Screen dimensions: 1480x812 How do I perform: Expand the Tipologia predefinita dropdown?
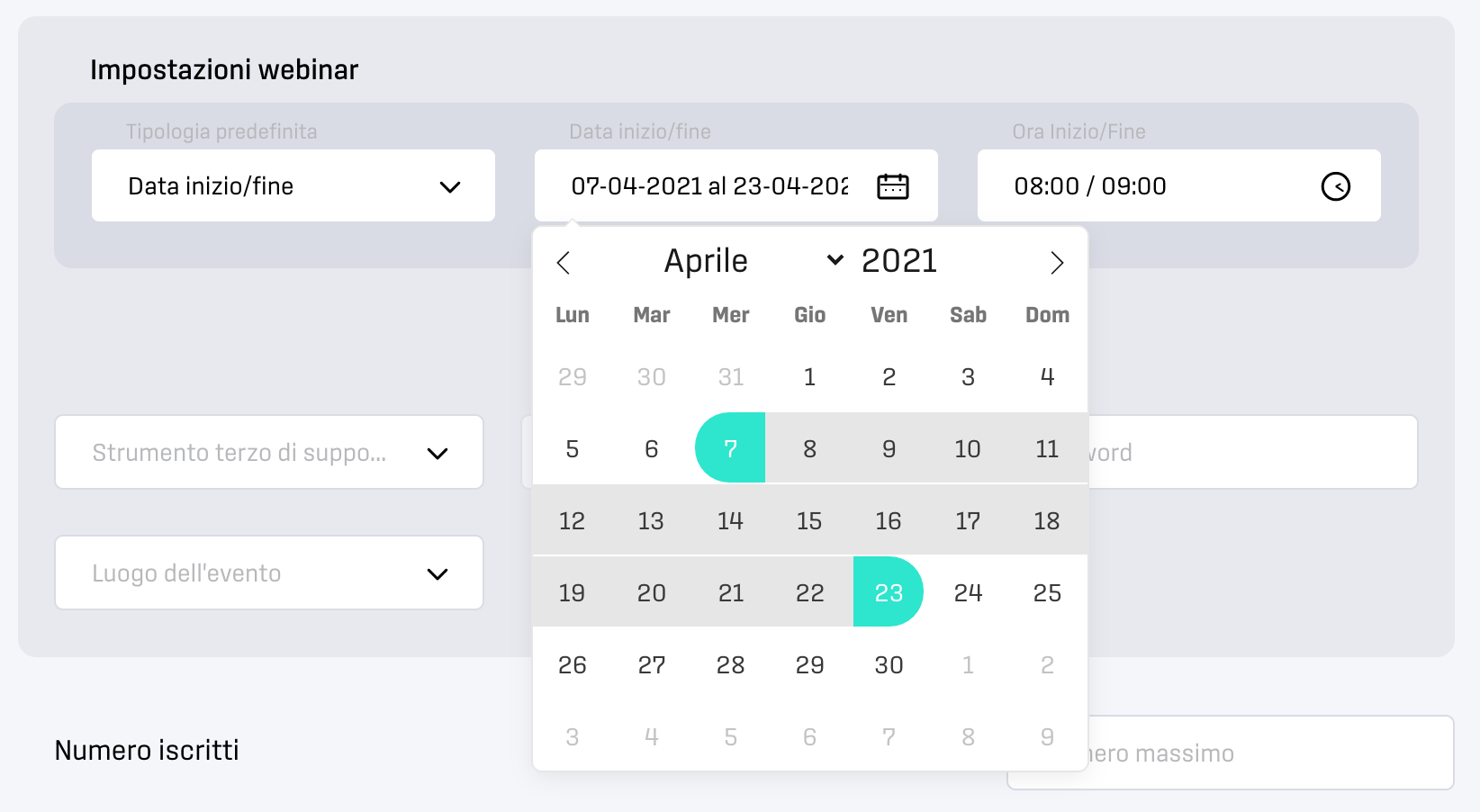click(293, 185)
